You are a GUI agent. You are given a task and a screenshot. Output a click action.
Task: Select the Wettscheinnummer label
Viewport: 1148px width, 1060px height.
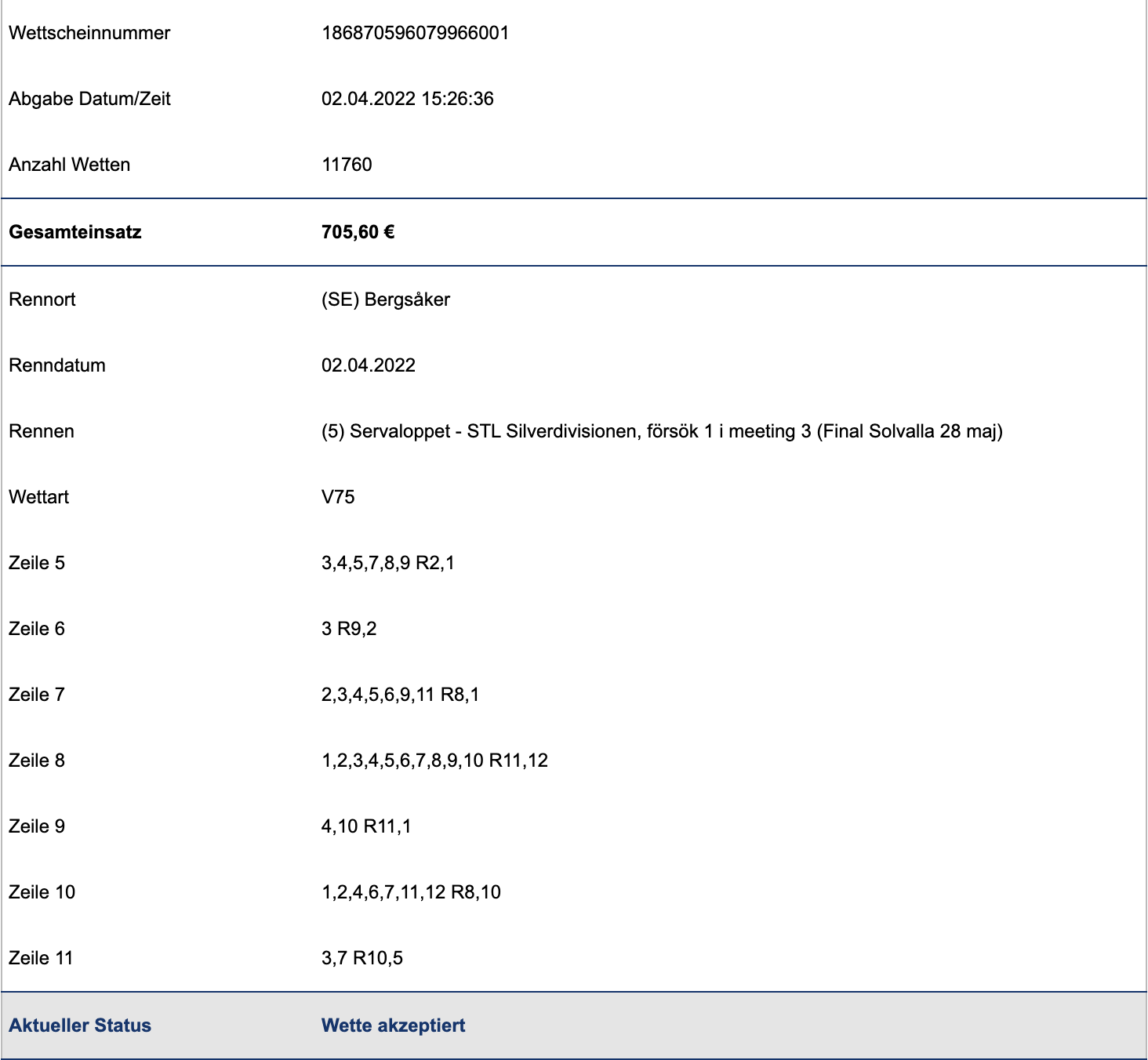[x=89, y=33]
